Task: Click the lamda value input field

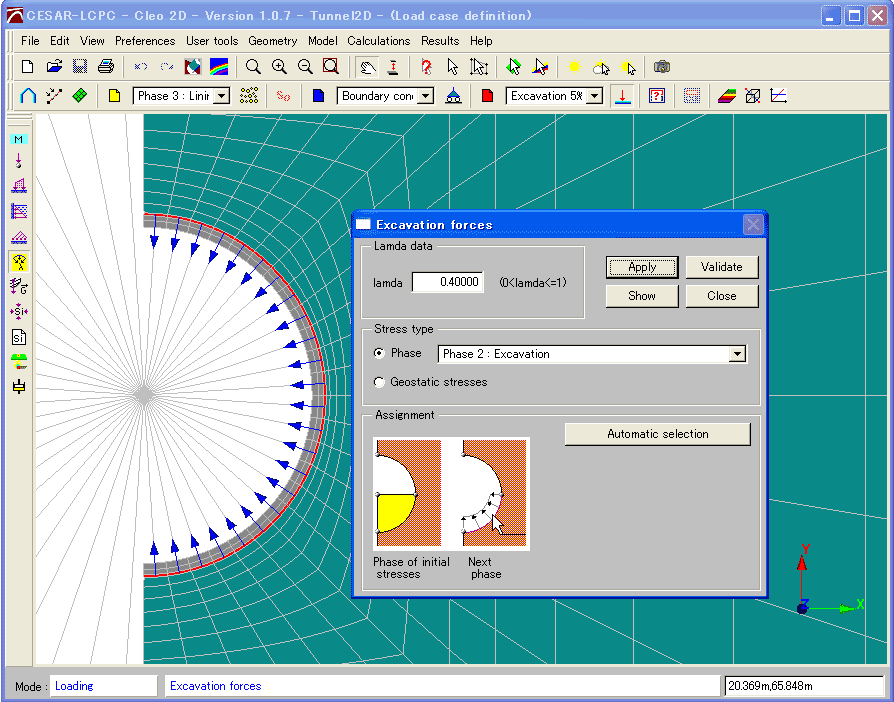Action: pos(448,282)
